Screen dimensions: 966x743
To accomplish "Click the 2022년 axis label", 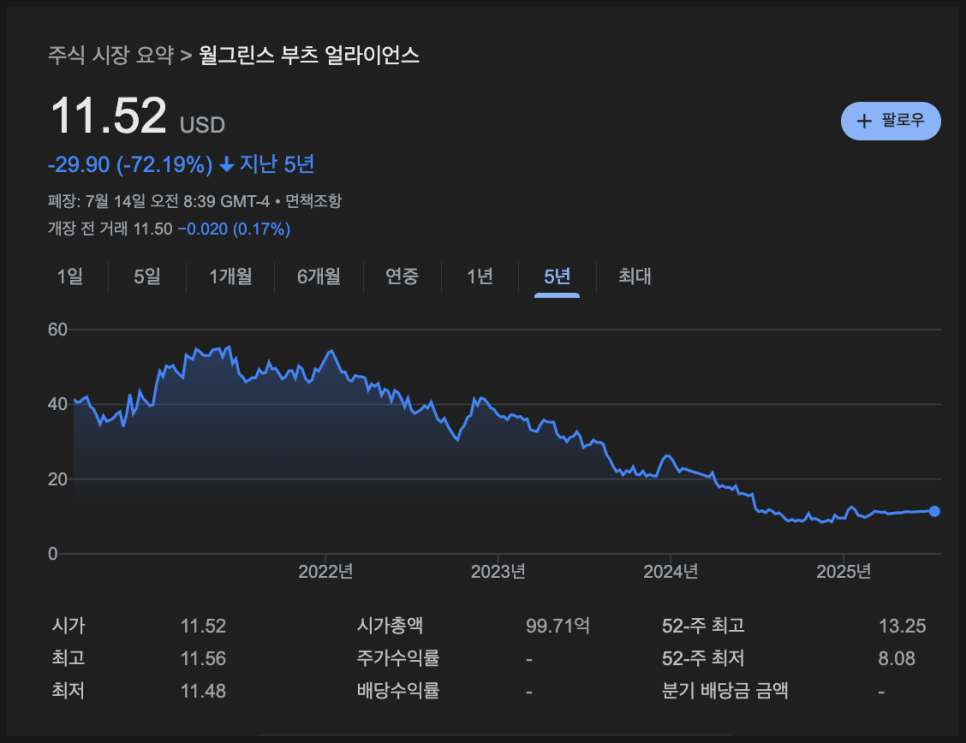I will [325, 572].
